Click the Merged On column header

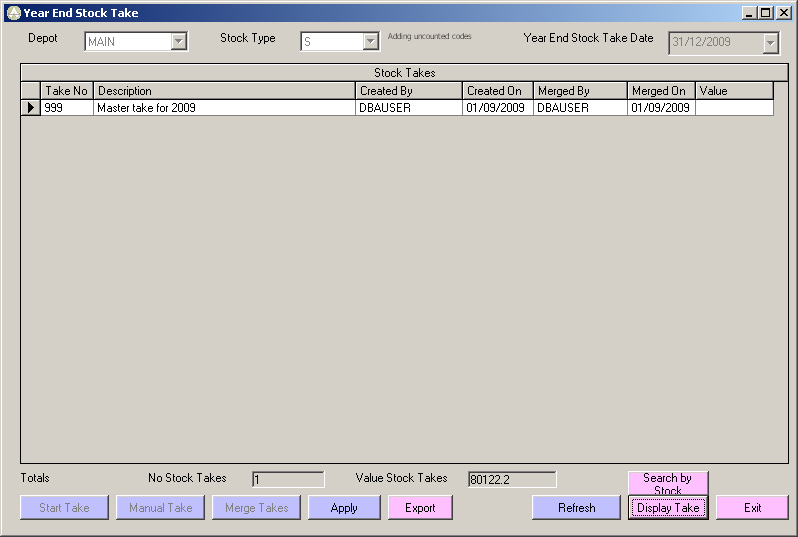(x=661, y=91)
